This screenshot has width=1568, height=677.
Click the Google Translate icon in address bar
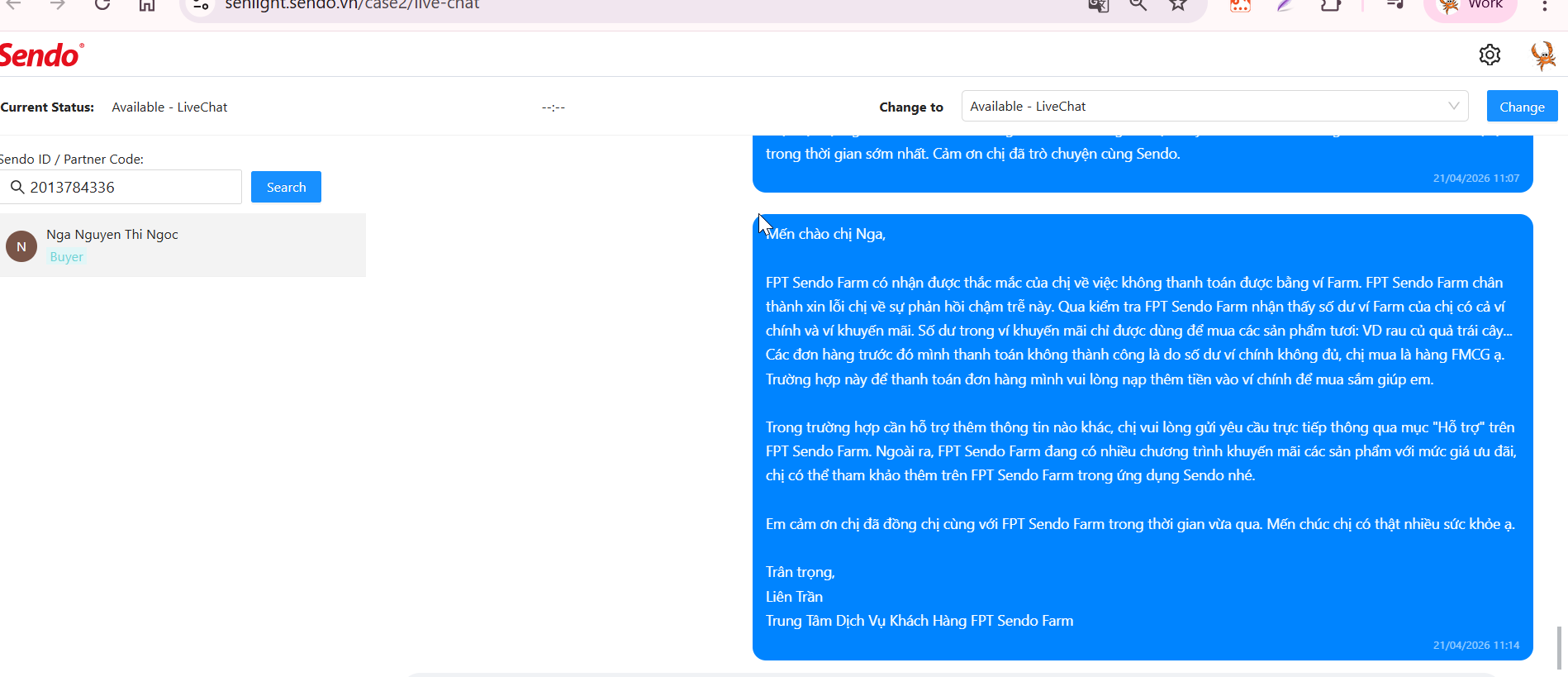pyautogui.click(x=1098, y=6)
